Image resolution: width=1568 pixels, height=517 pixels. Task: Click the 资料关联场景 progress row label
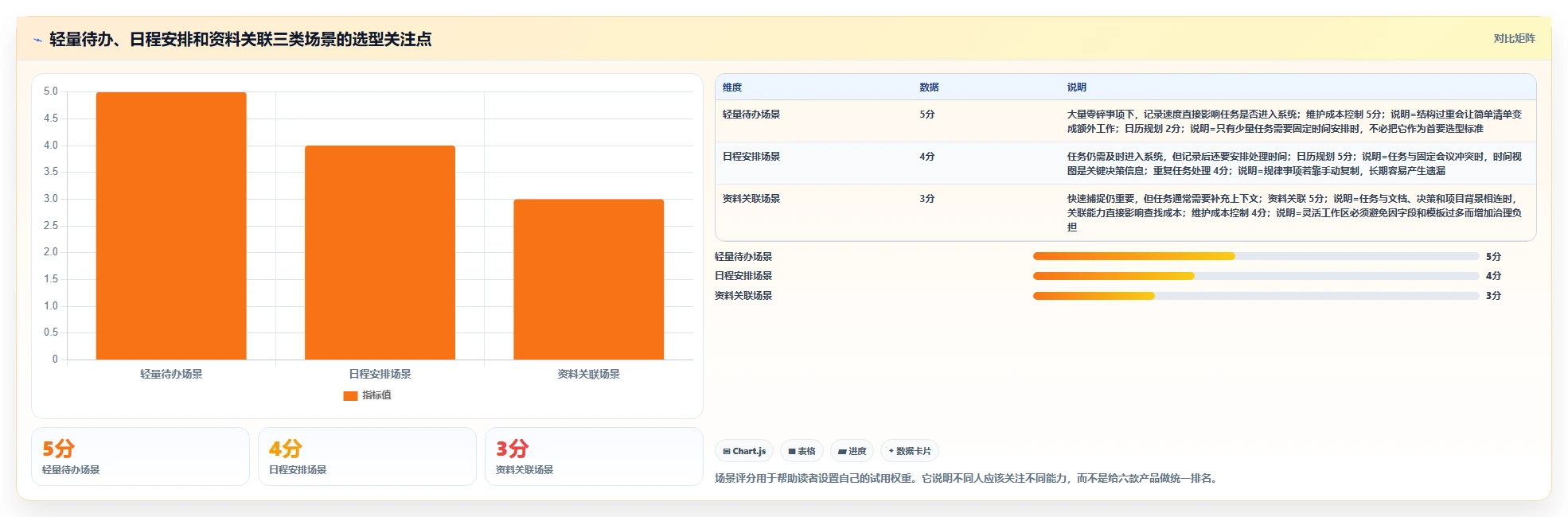click(x=743, y=296)
